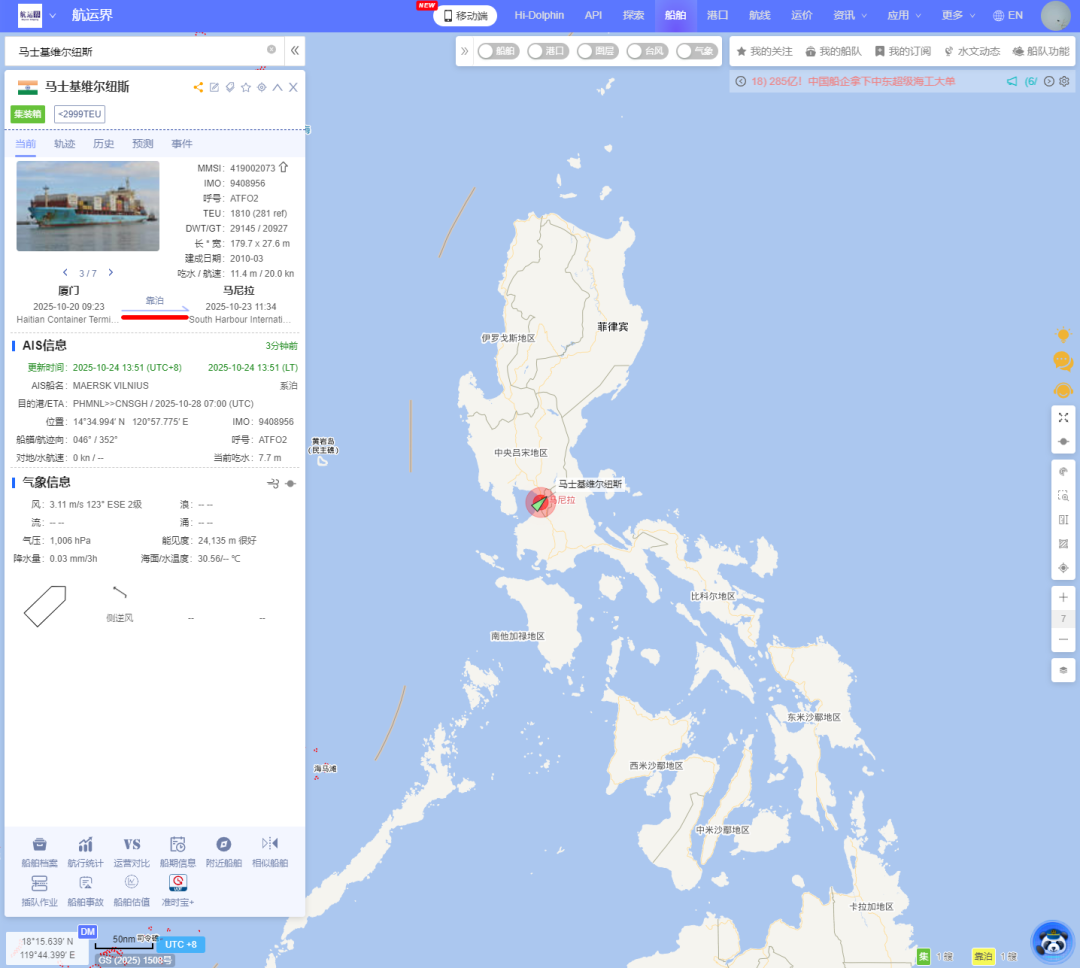This screenshot has width=1080, height=968.
Task: Toggle the wind display icon in 气象信息
Action: 273,484
